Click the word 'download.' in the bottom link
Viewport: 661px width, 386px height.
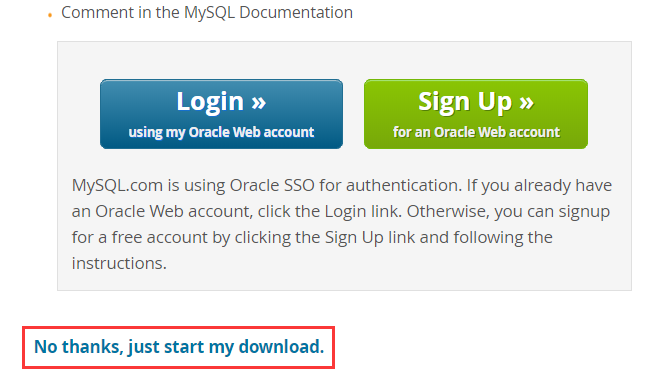pos(281,347)
